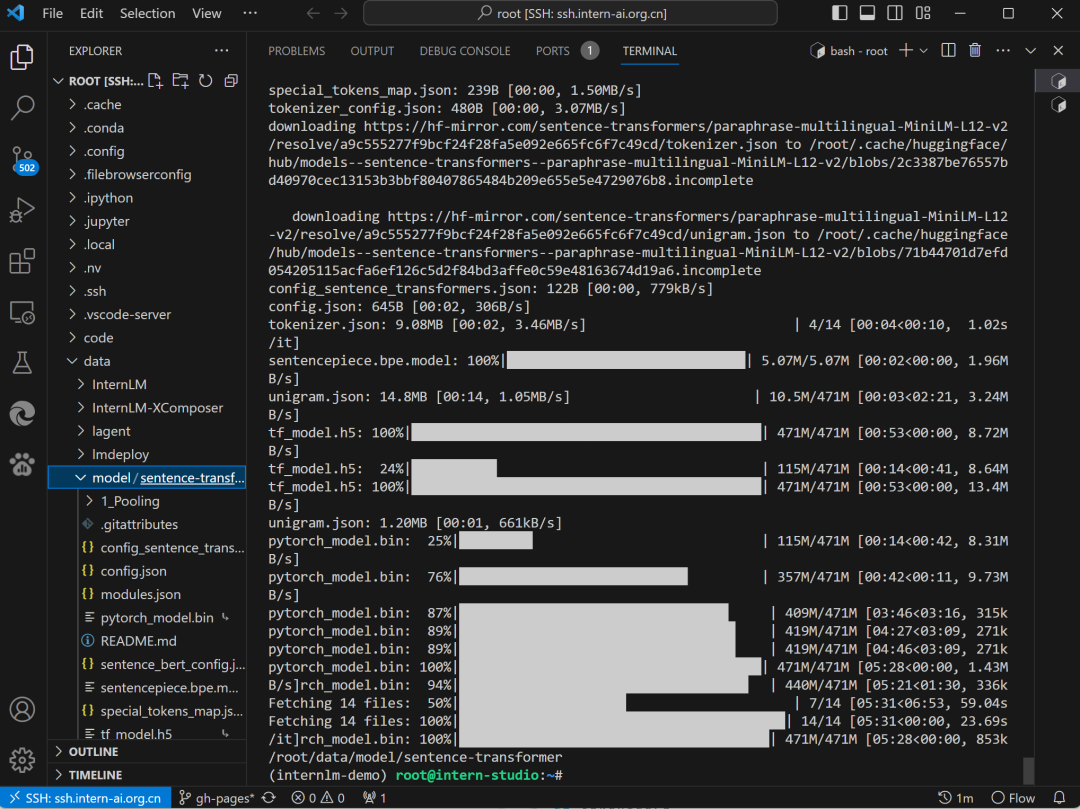Toggle secondary side bar layout button

coord(895,13)
